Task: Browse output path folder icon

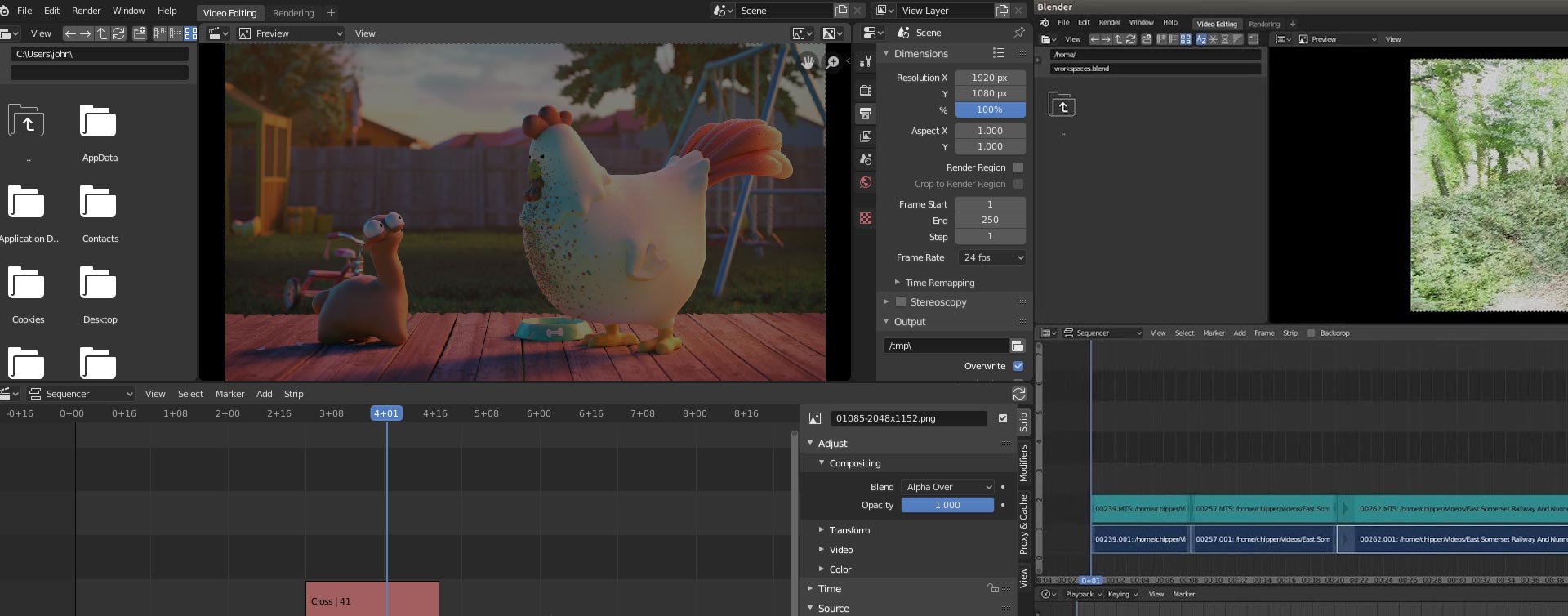Action: coord(1018,346)
